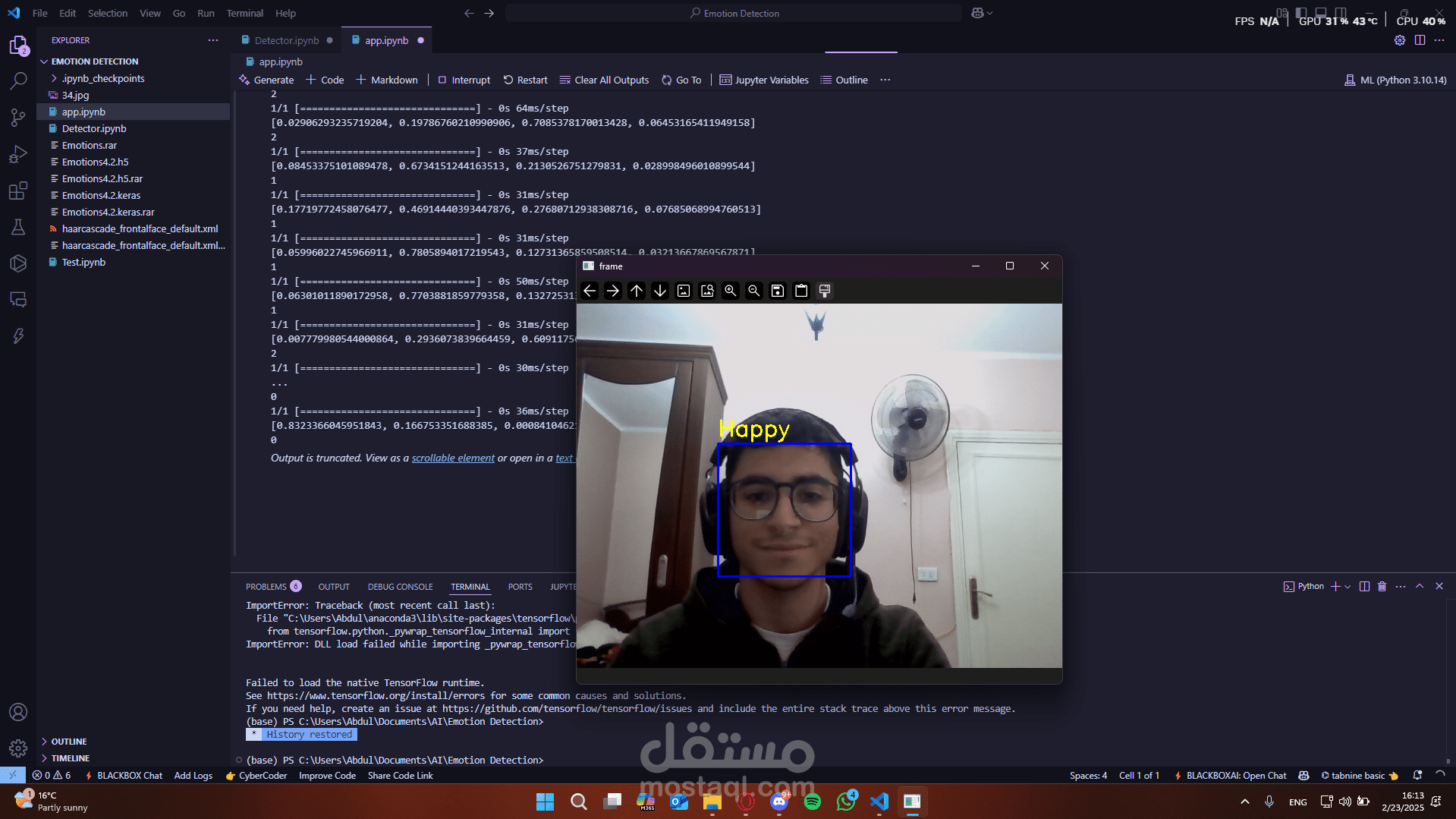Switch to the DEBUG CONSOLE tab

click(400, 587)
